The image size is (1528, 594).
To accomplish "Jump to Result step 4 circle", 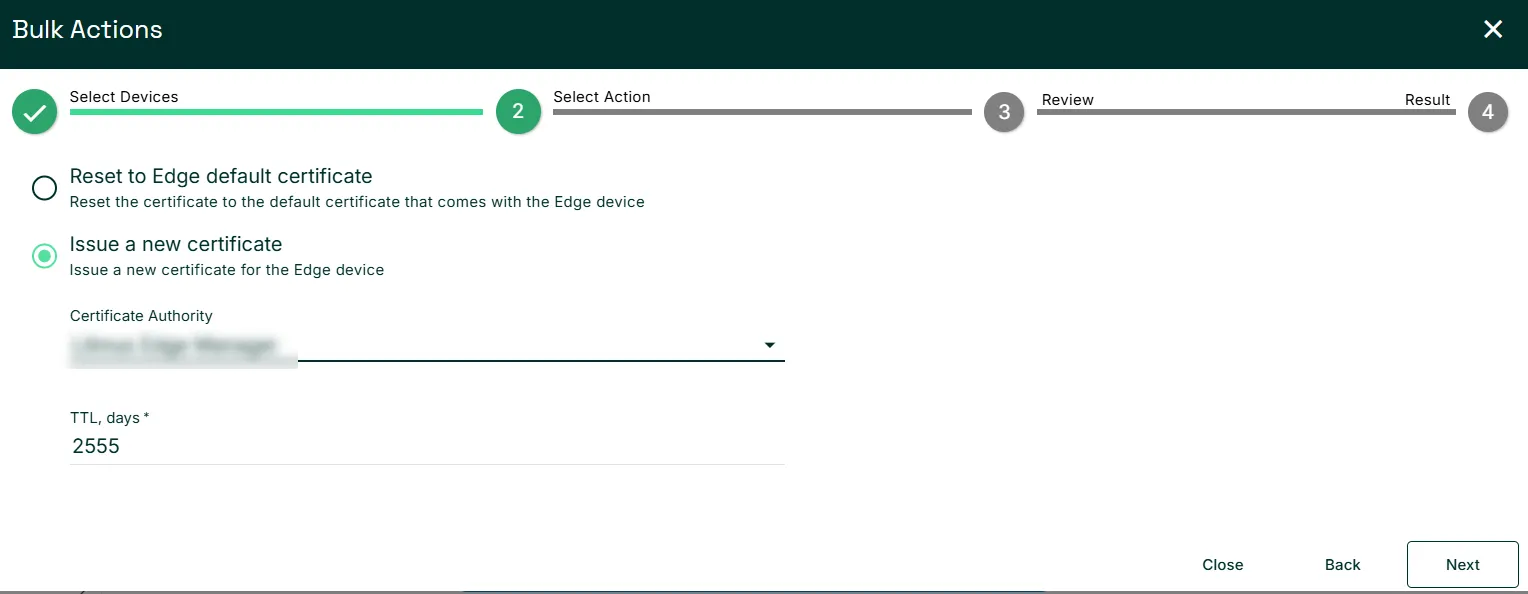I will tap(1488, 113).
